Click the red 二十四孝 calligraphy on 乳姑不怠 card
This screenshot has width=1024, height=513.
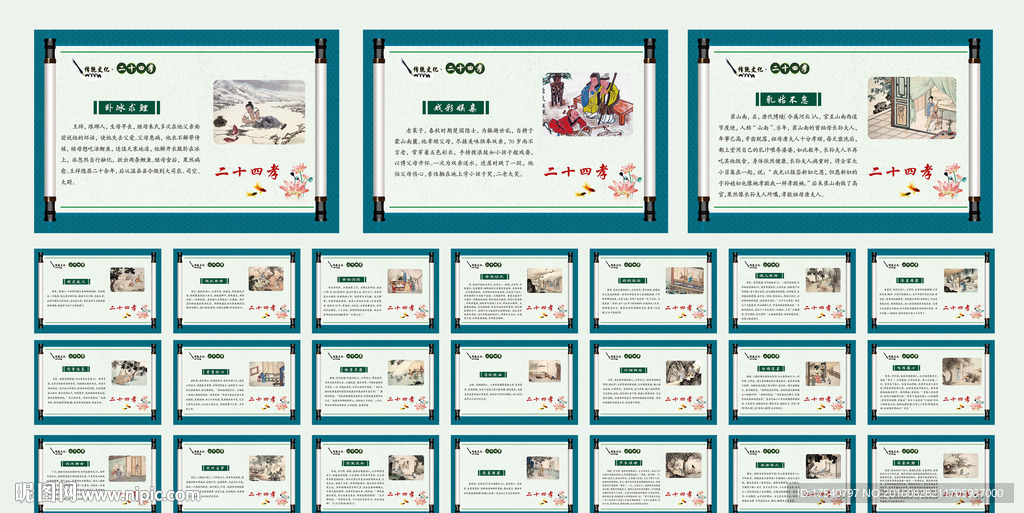pyautogui.click(x=901, y=172)
